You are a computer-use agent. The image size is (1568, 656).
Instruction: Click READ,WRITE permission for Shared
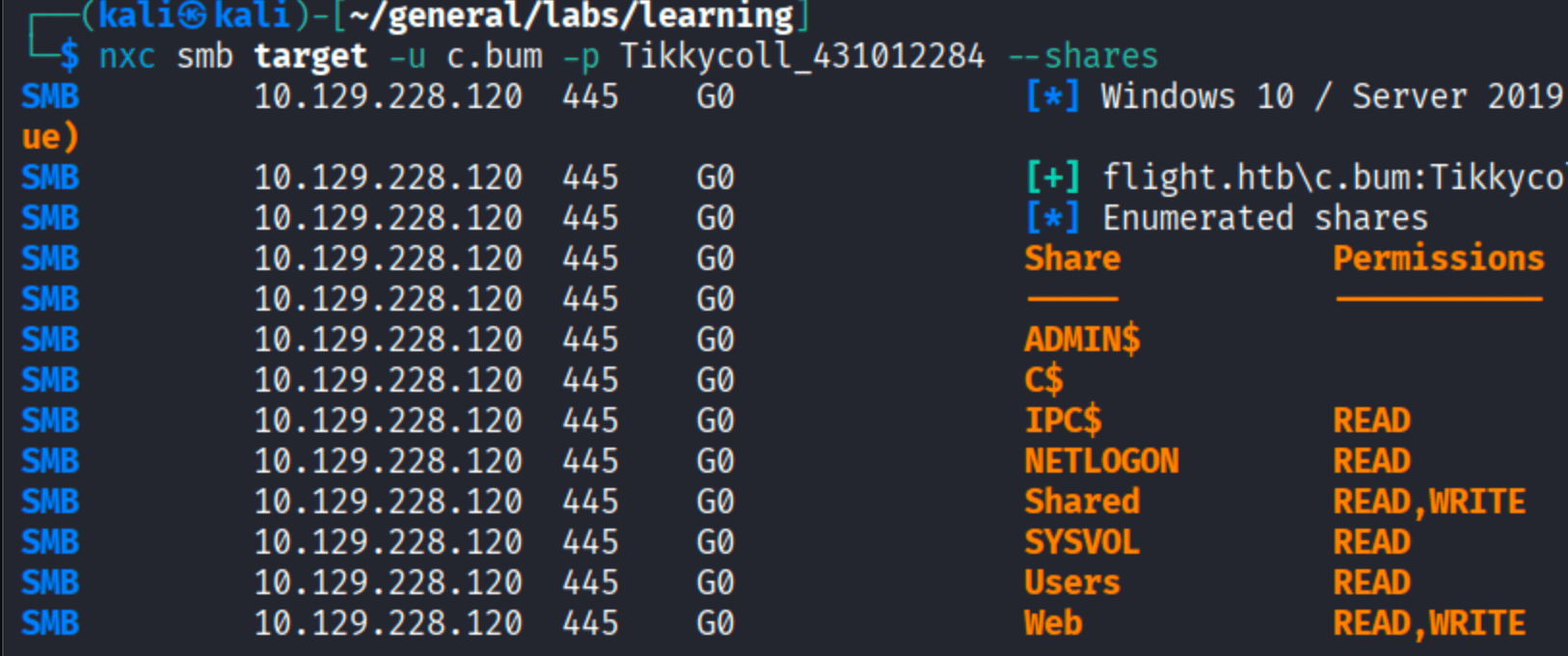(1429, 502)
